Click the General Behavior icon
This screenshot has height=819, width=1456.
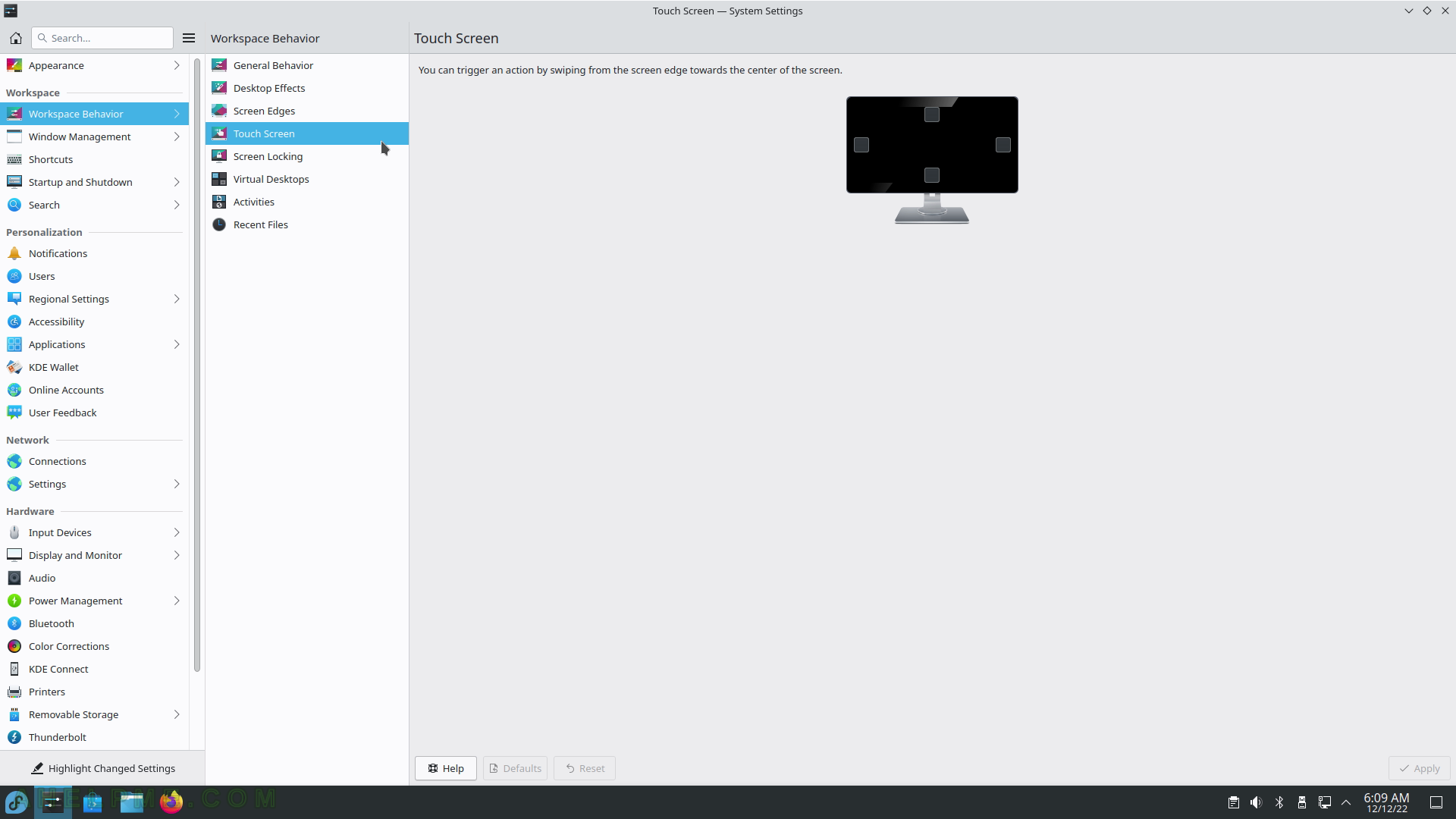tap(219, 65)
